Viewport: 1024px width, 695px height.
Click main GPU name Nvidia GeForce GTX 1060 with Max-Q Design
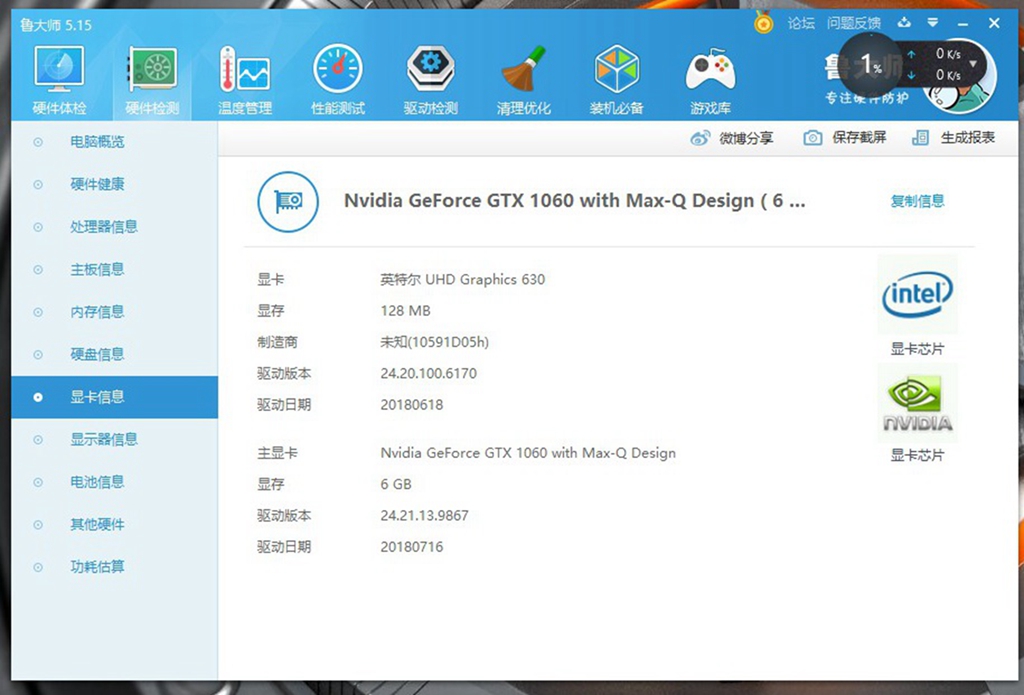point(528,453)
